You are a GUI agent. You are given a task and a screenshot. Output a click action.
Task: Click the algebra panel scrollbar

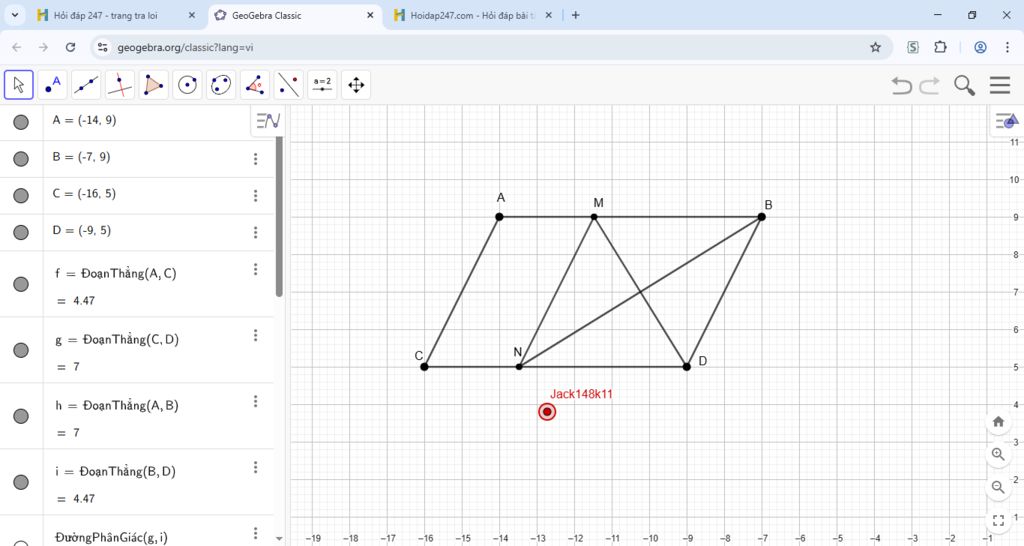tap(279, 217)
